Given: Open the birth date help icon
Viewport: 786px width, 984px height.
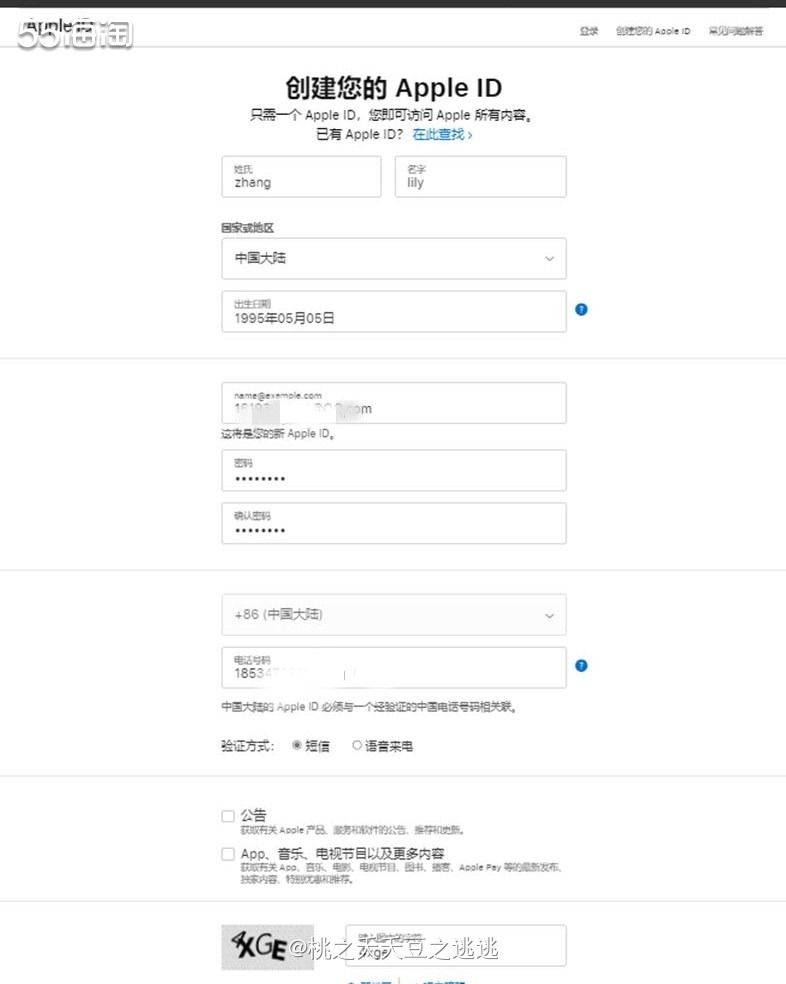Looking at the screenshot, I should coord(581,309).
